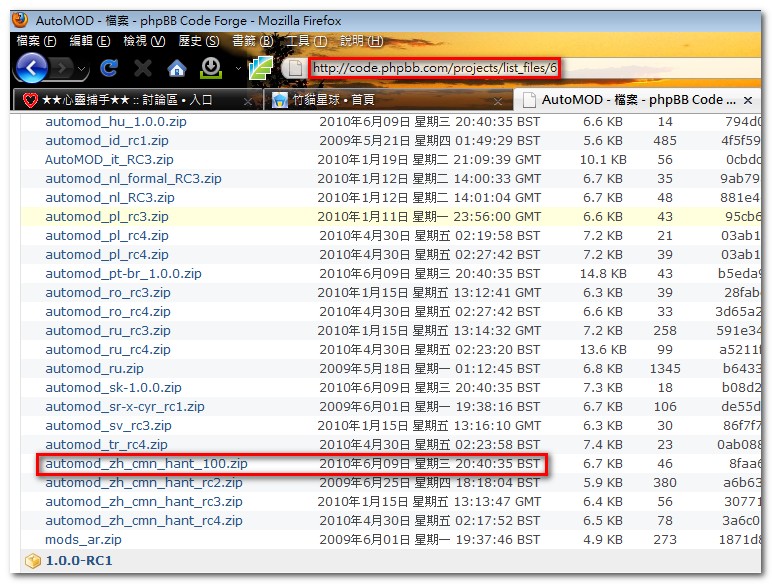Click the Stop loading X icon
This screenshot has height=584, width=772.
143,68
